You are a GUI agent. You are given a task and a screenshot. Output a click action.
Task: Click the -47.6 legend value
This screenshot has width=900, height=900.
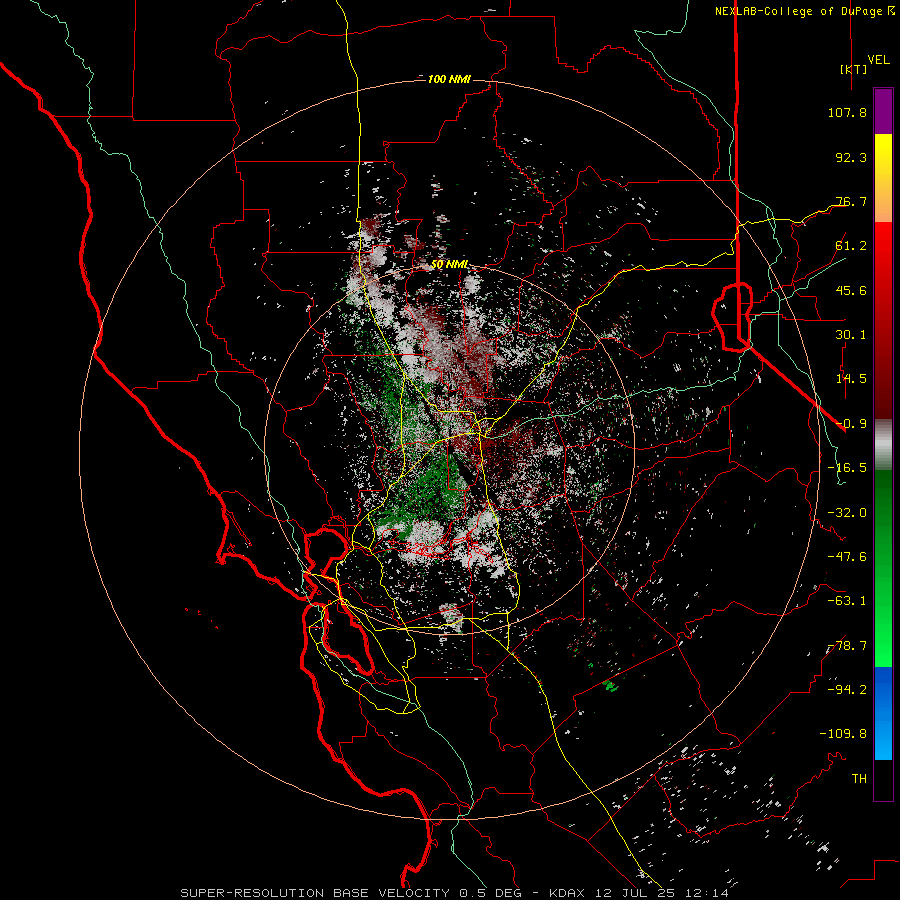(x=847, y=557)
